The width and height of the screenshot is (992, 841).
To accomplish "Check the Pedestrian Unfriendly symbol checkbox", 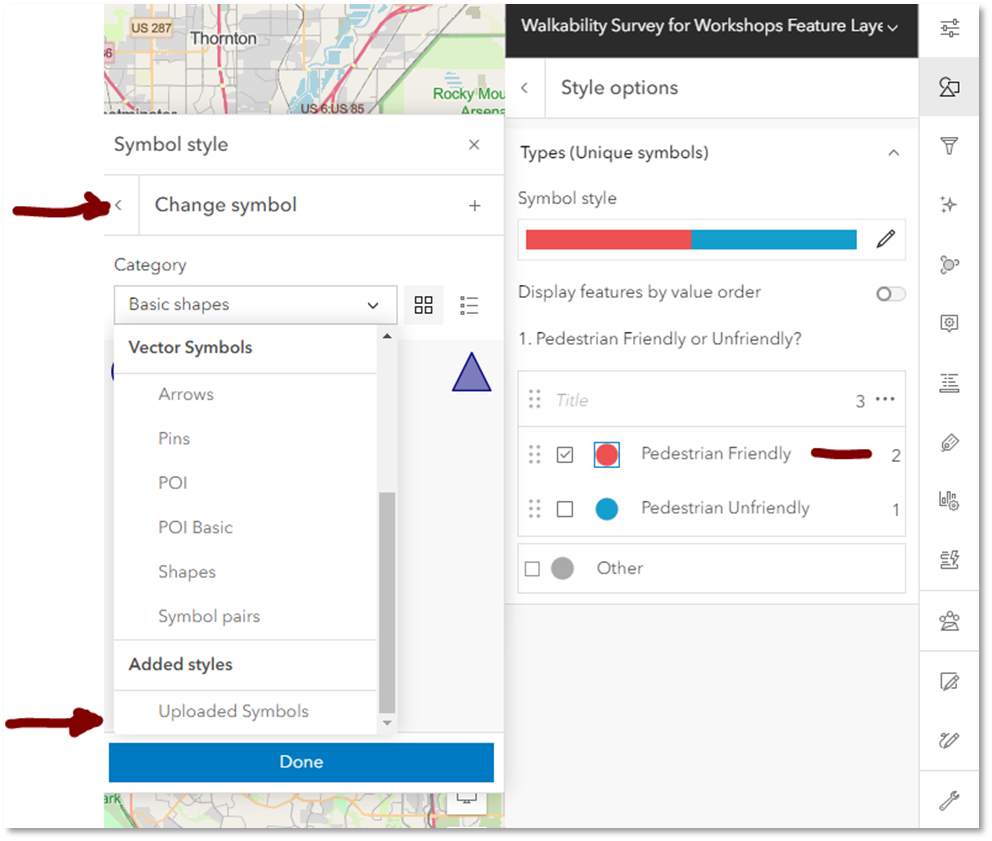I will click(x=564, y=508).
